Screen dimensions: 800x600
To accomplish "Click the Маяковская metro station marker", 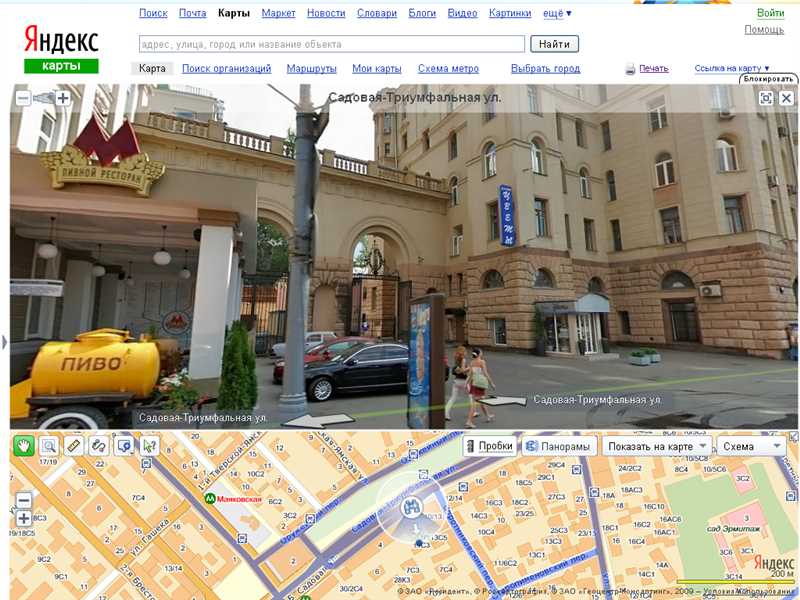I will click(210, 499).
